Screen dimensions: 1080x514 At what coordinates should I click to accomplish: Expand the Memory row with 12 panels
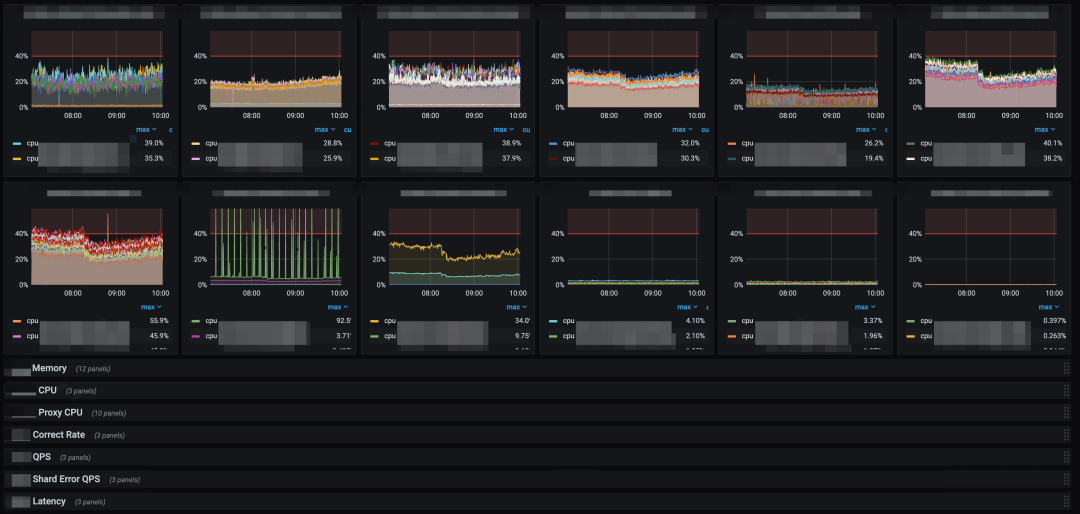point(49,368)
